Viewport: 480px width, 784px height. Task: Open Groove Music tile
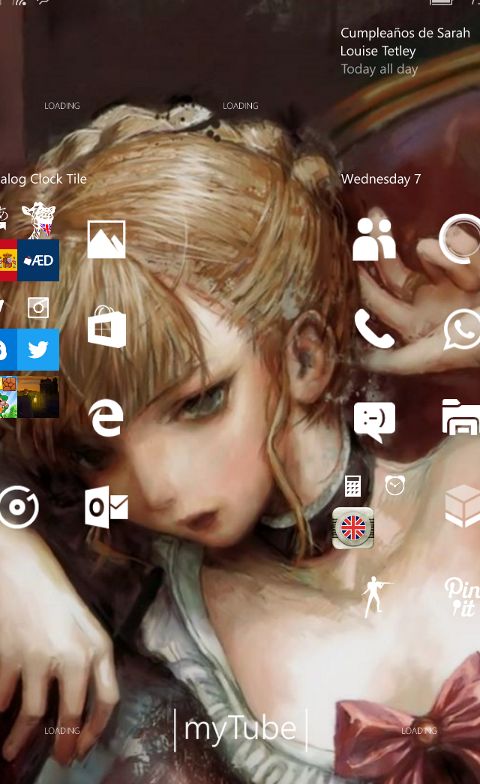(x=18, y=507)
